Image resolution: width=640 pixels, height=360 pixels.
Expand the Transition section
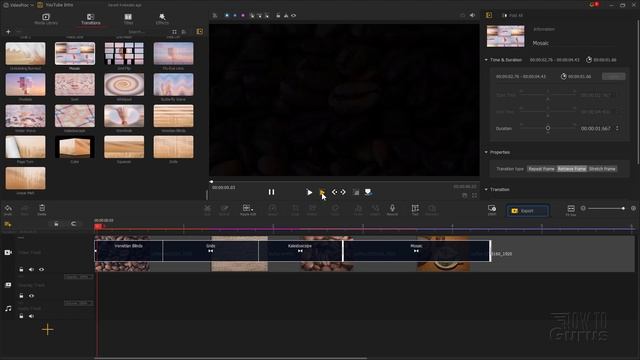click(x=486, y=189)
